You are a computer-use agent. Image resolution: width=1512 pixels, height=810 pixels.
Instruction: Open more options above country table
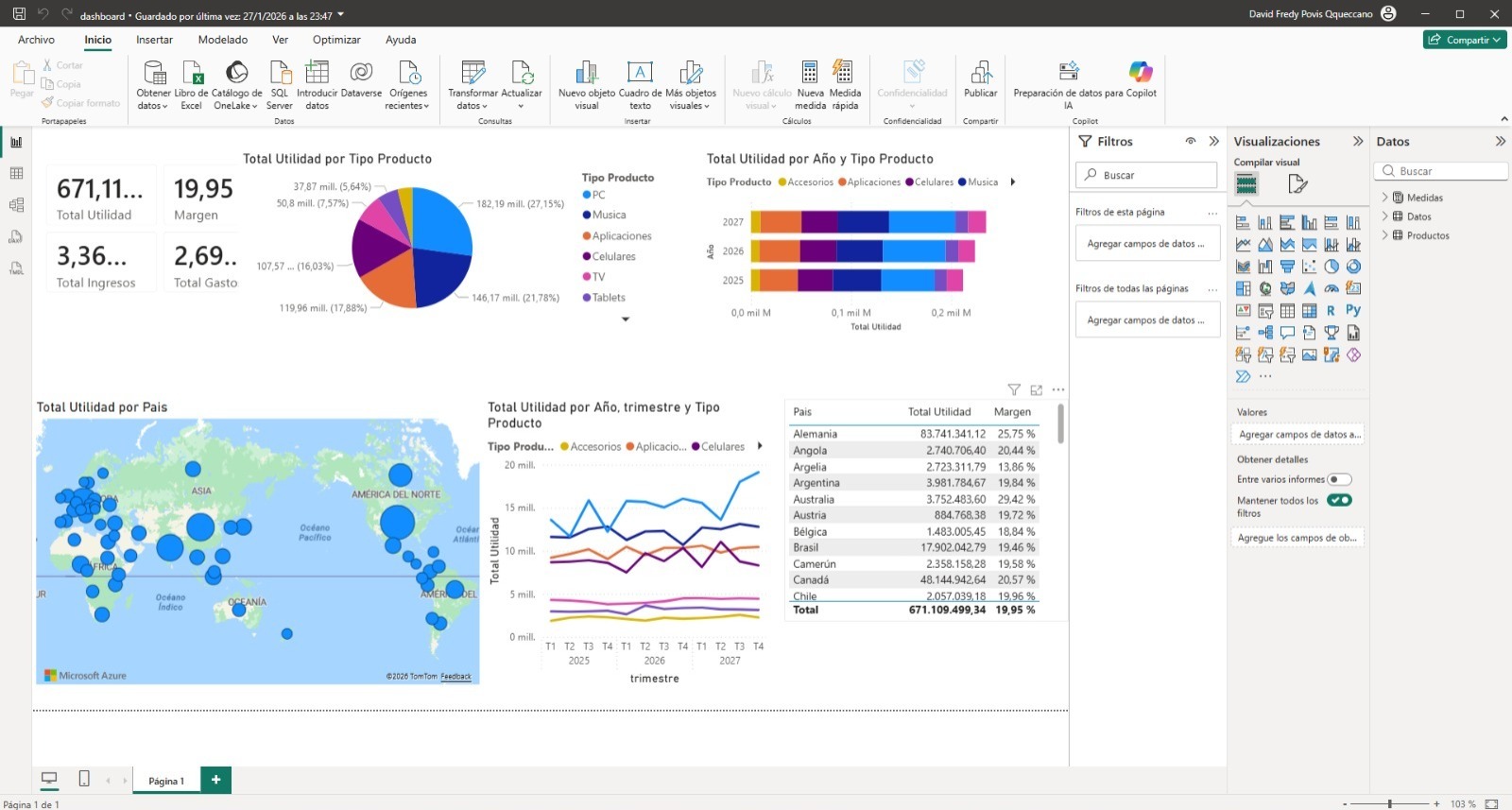point(1058,389)
